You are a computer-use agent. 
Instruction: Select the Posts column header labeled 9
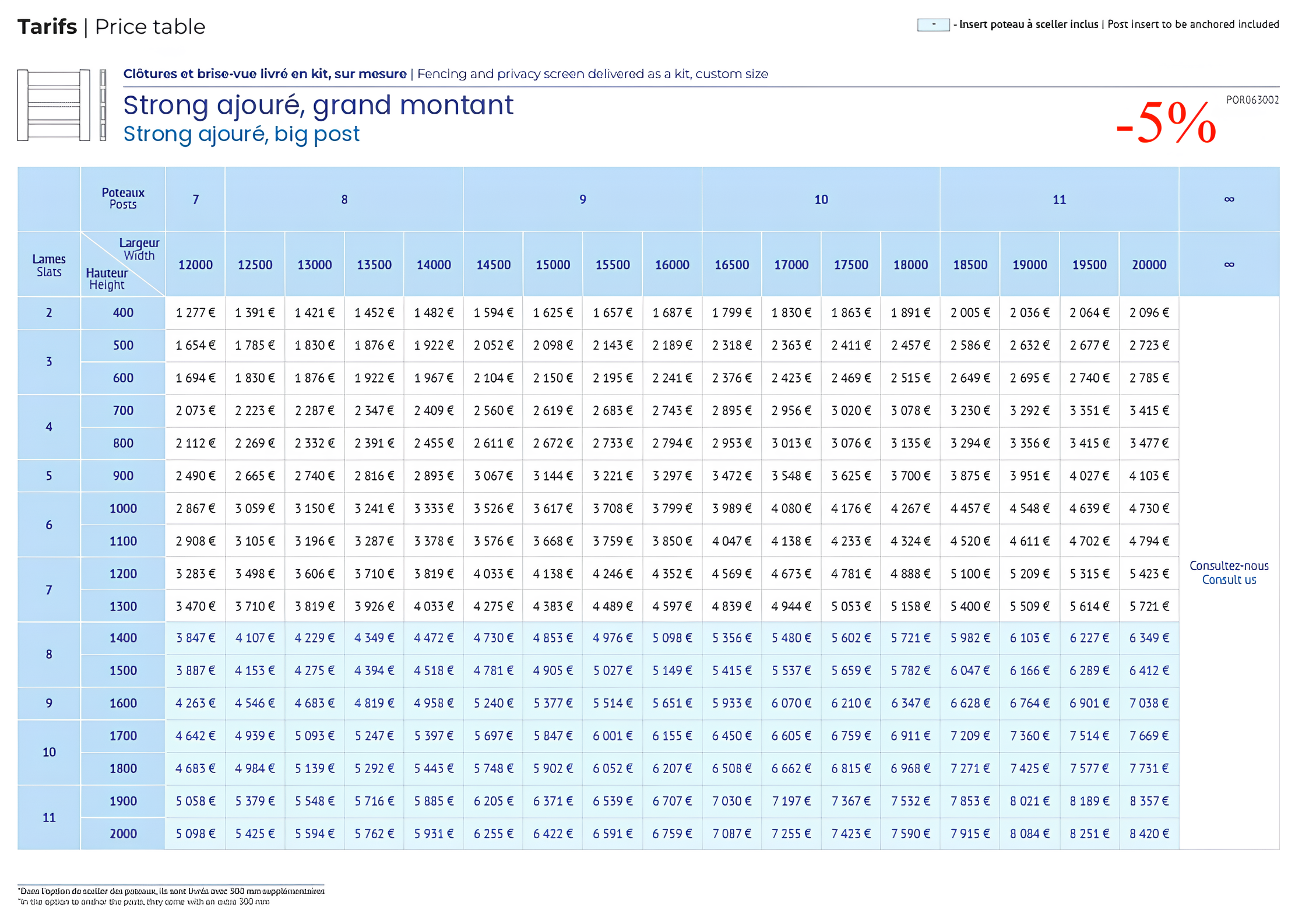click(583, 199)
